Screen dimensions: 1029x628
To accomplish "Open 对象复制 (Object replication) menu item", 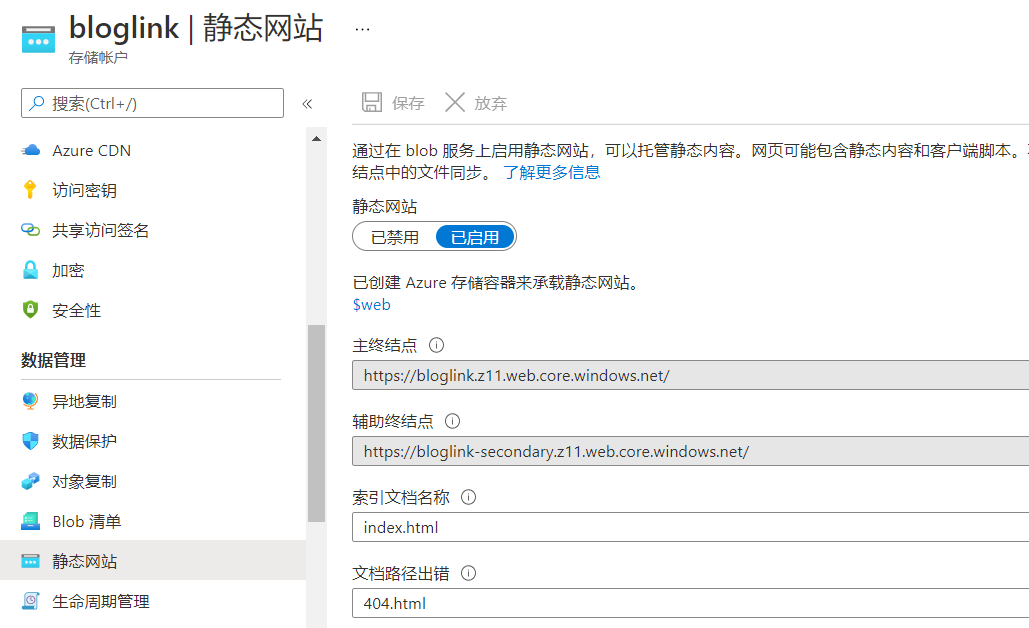I will [x=153, y=482].
